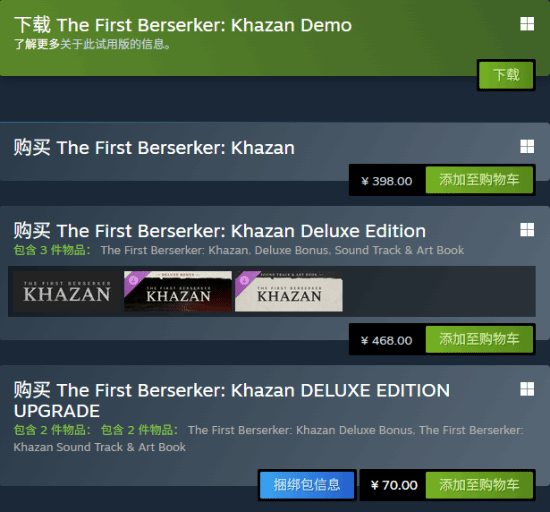This screenshot has width=550, height=512.
Task: Download the Khazan Demo with green 下载 button
Action: [x=506, y=75]
